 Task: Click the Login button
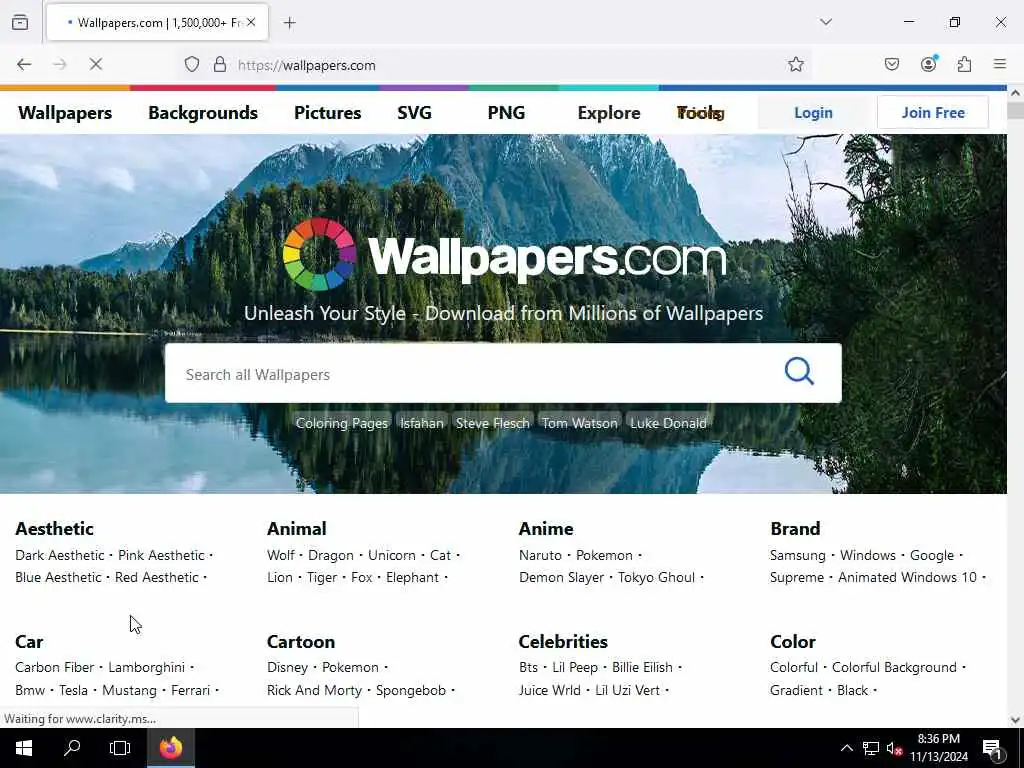[813, 112]
